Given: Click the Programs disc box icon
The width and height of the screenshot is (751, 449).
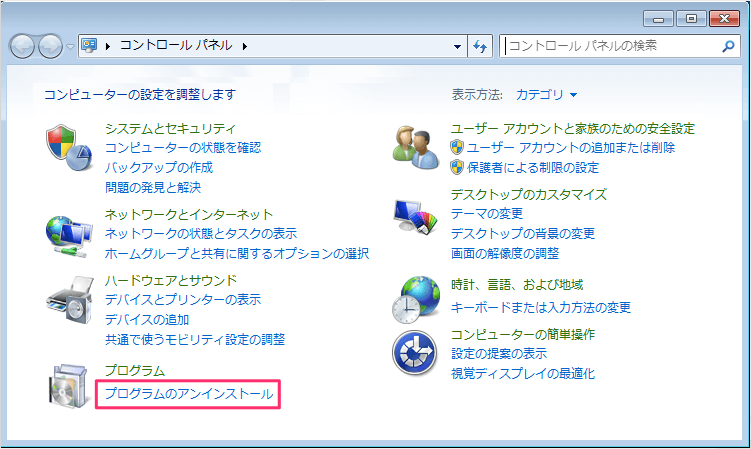Looking at the screenshot, I should tap(68, 385).
